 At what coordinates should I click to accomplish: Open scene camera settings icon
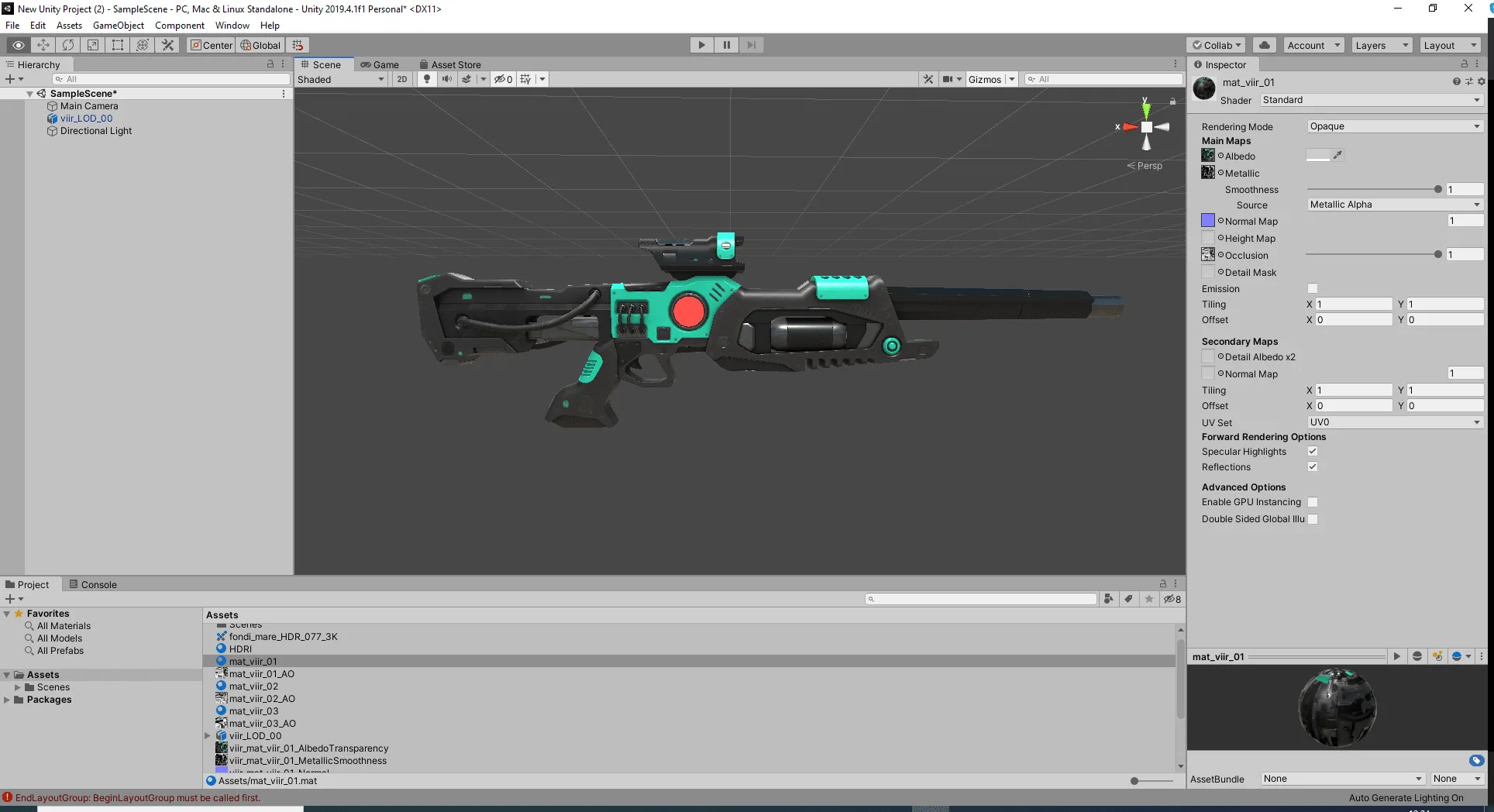[x=947, y=79]
